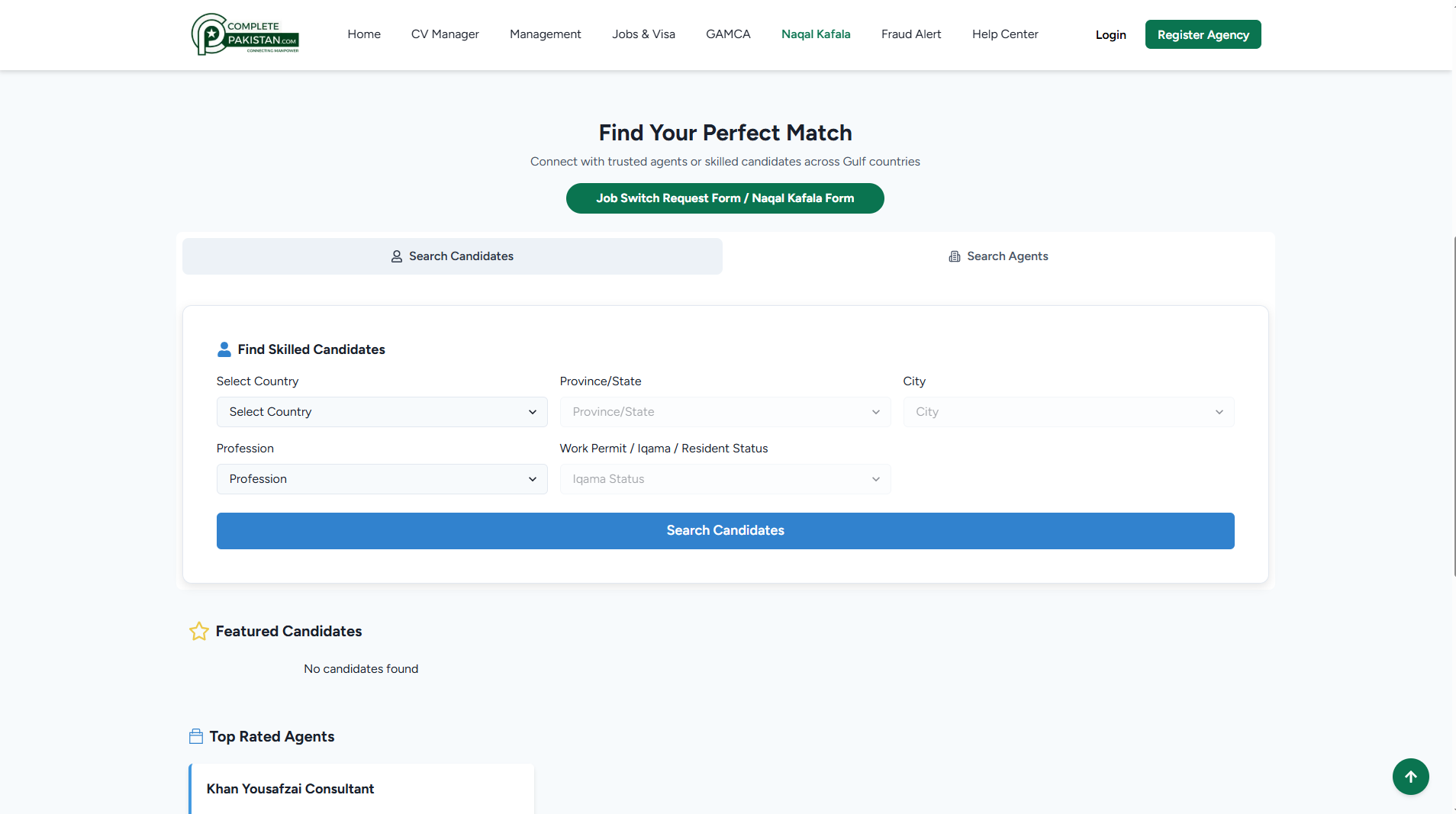Open the Select Country dropdown
Image resolution: width=1456 pixels, height=814 pixels.
coord(382,412)
